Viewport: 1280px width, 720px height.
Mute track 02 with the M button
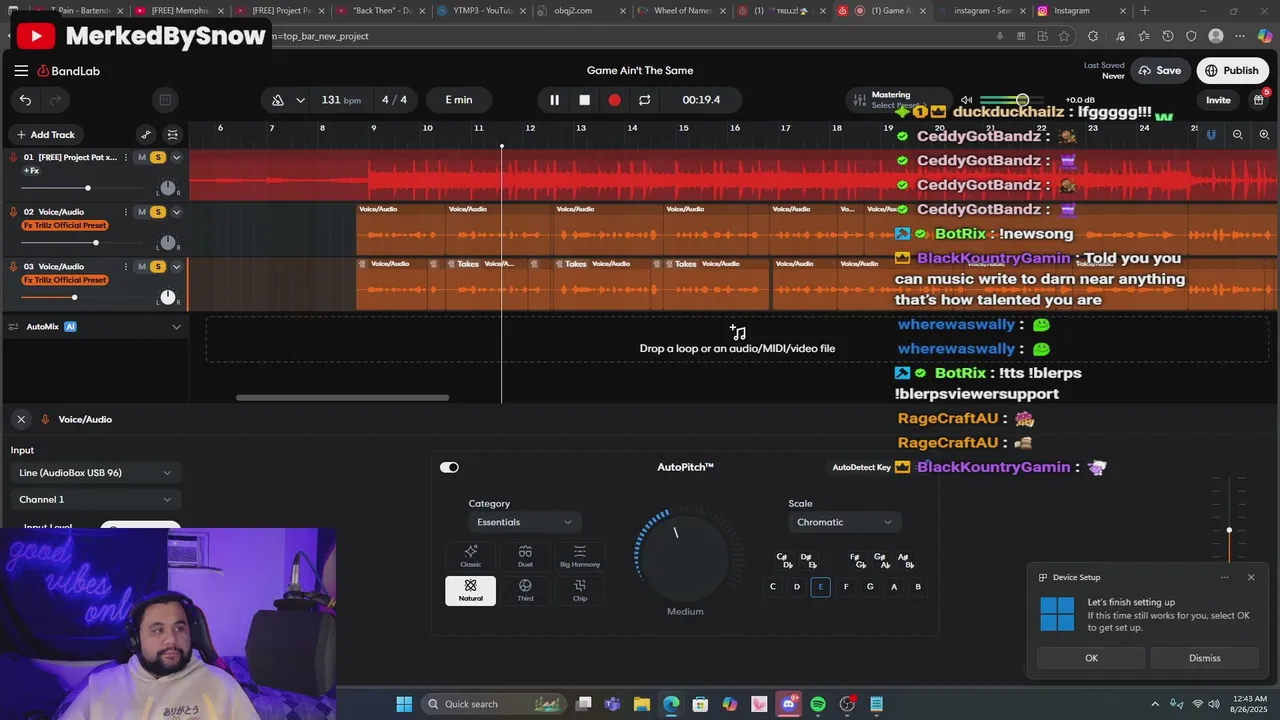(x=142, y=212)
